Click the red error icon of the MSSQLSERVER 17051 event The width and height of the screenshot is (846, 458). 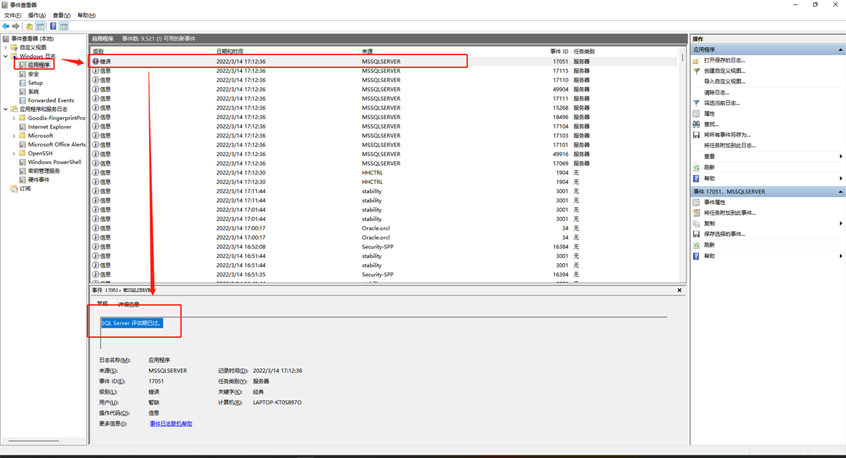[96, 61]
